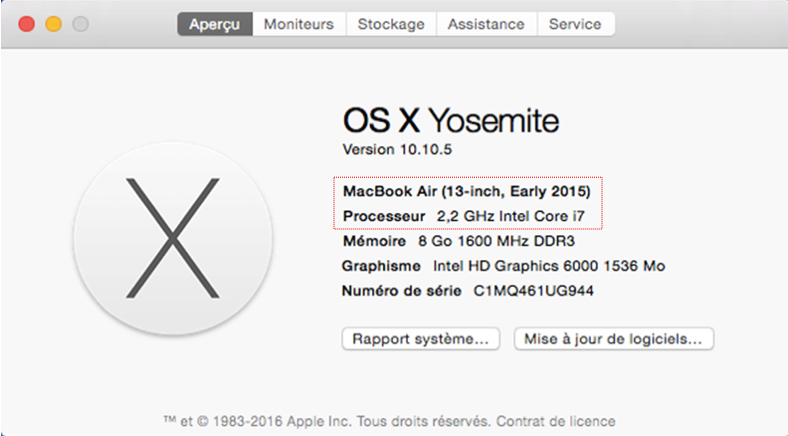Select the serial number C1MQ461UG944
788x436 pixels.
[x=533, y=291]
